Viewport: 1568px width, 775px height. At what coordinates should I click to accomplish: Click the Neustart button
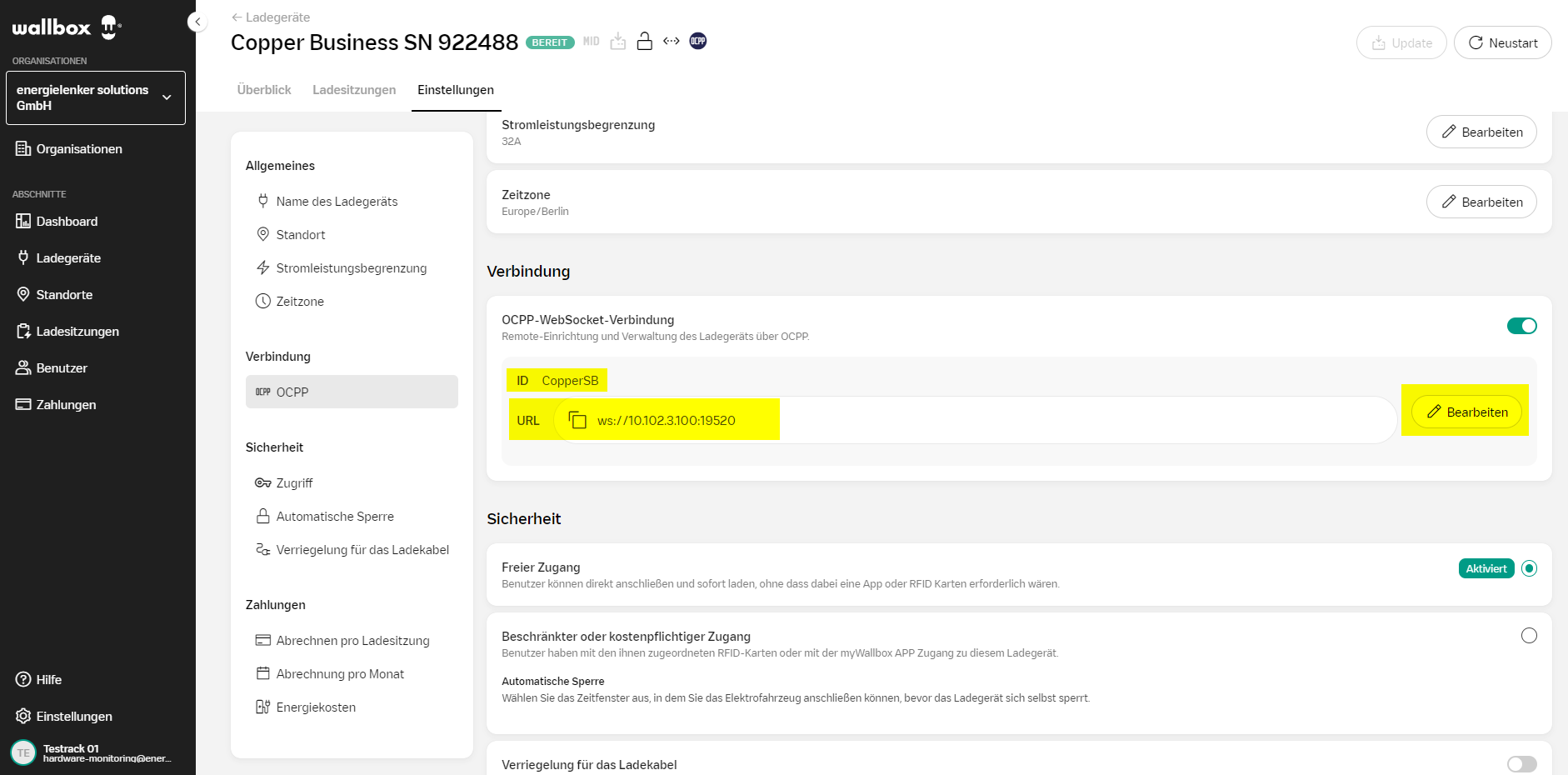[1503, 42]
